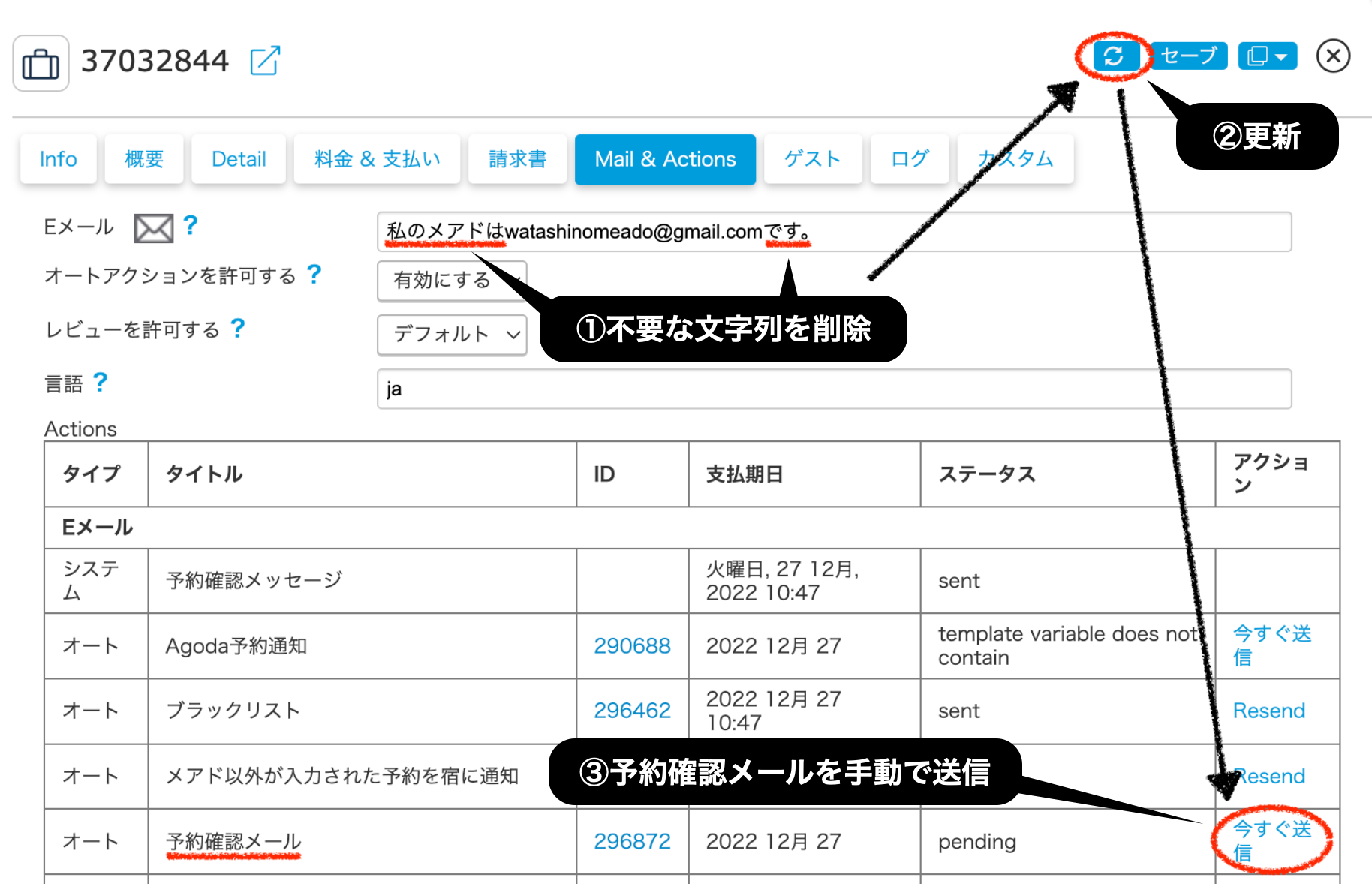
Task: Open help for レビューを許可する
Action: tap(238, 329)
